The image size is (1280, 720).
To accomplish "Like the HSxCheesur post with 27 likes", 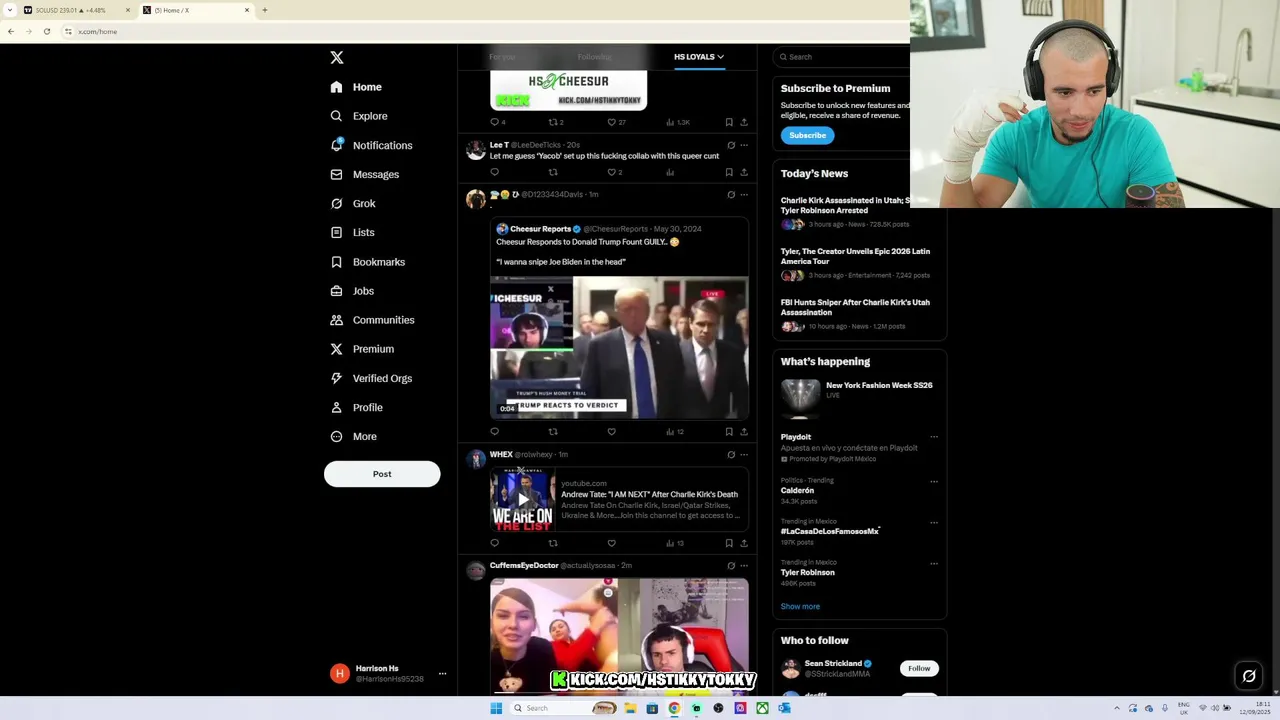I will (x=611, y=122).
